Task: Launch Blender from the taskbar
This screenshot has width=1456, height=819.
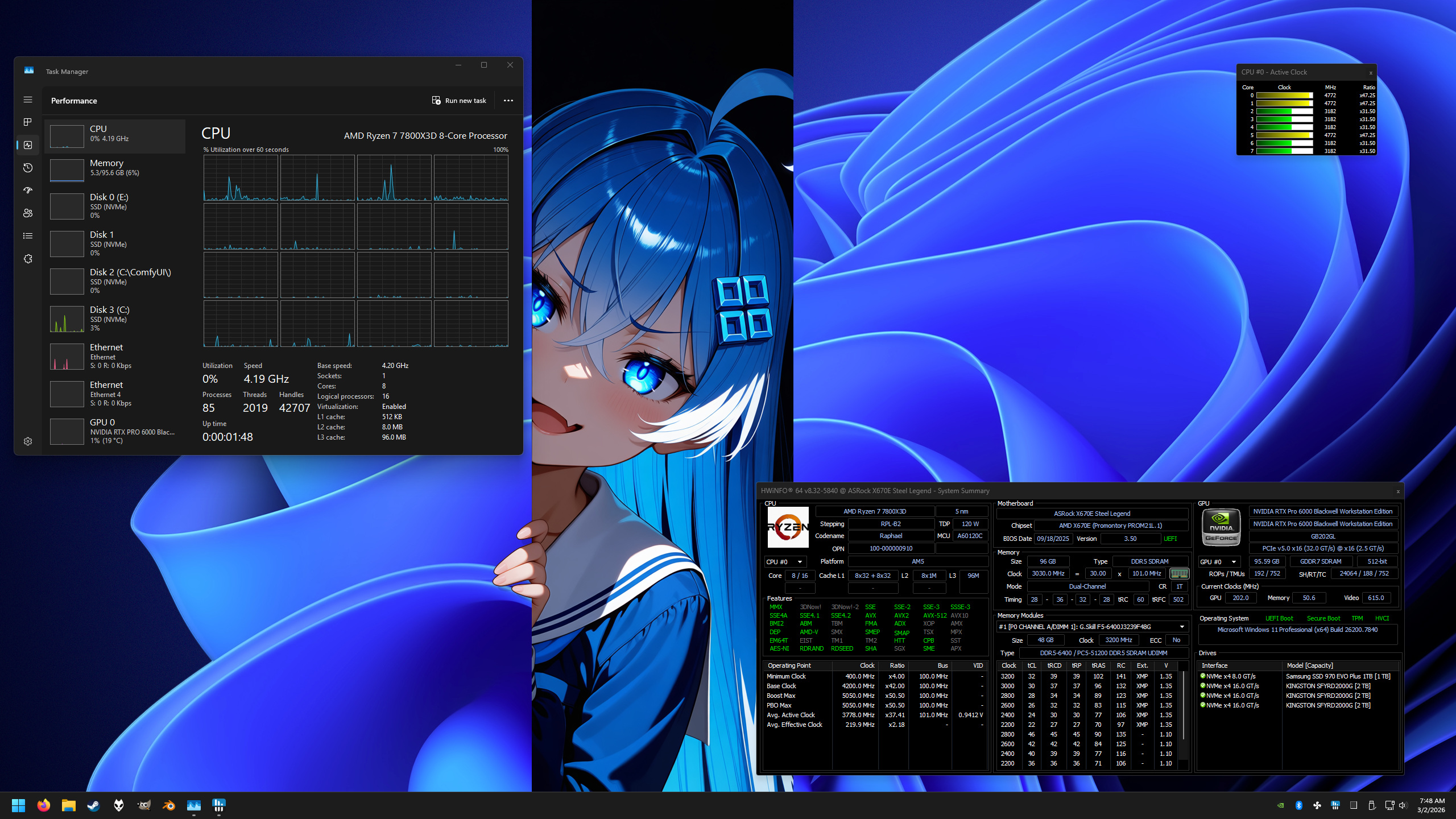Action: (x=169, y=805)
